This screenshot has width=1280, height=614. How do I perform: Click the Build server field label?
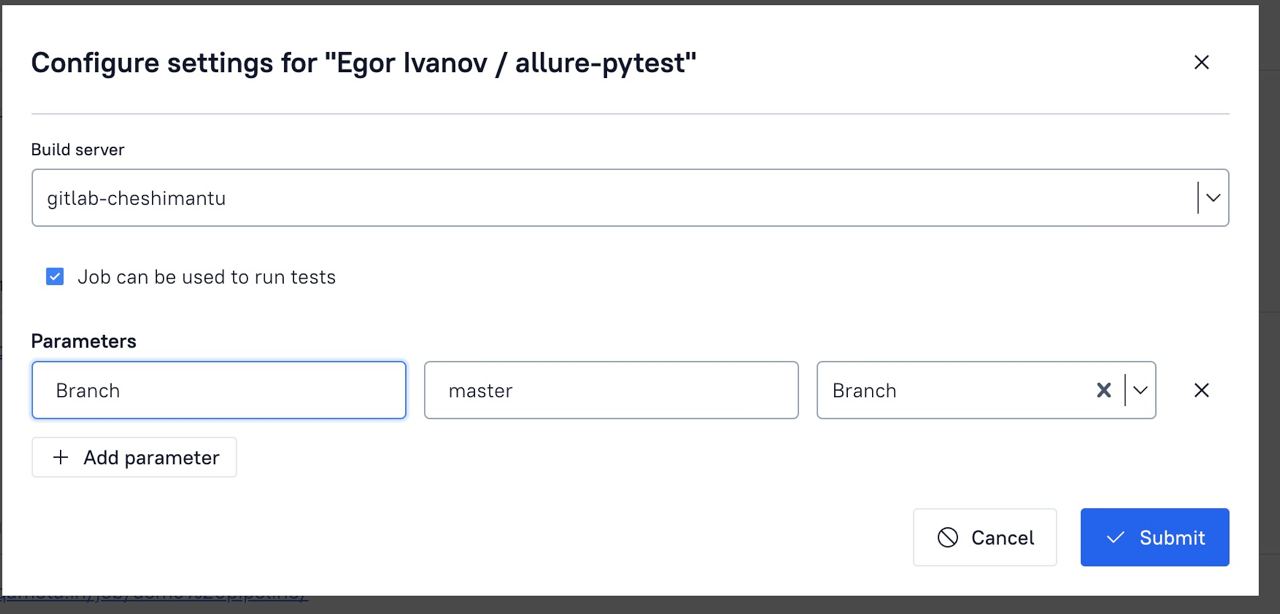coord(78,149)
